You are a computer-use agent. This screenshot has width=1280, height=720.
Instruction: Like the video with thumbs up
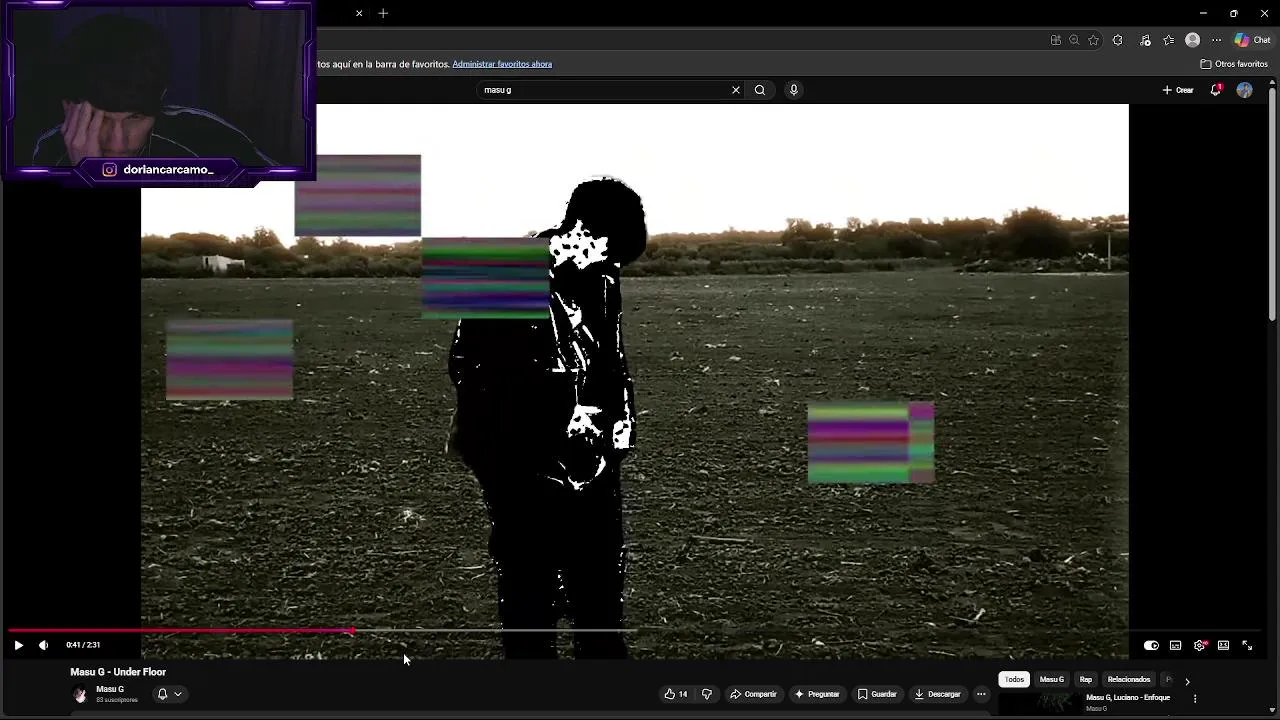[x=676, y=694]
